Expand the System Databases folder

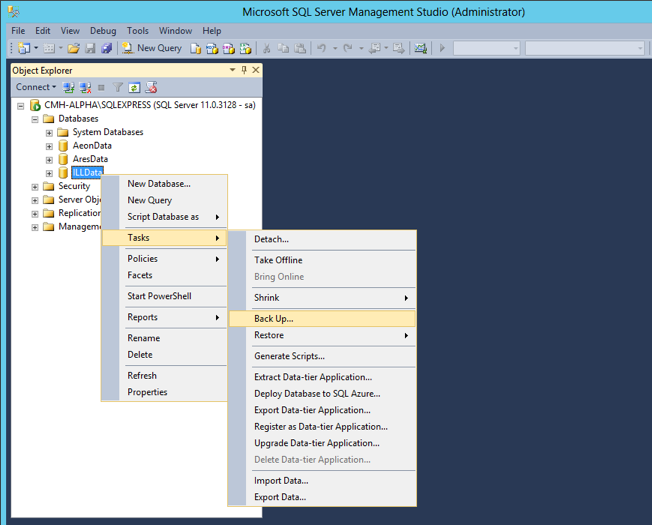(x=49, y=132)
